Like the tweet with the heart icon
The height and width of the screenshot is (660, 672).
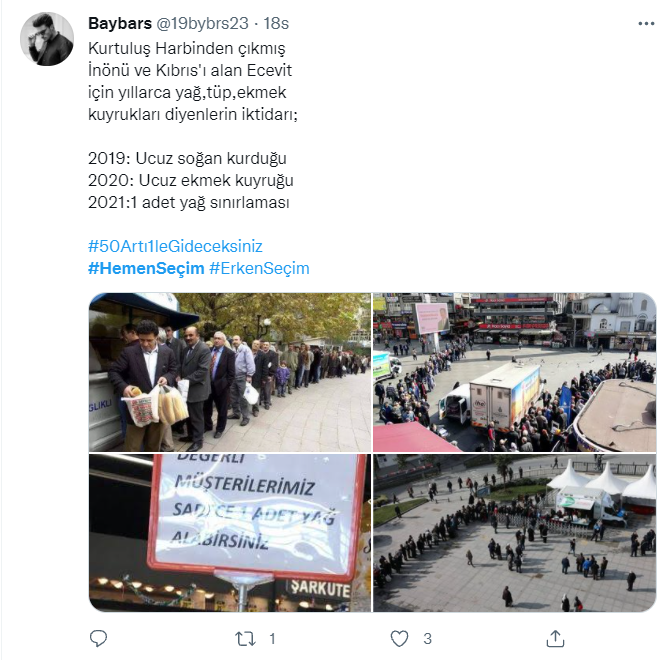coord(399,639)
